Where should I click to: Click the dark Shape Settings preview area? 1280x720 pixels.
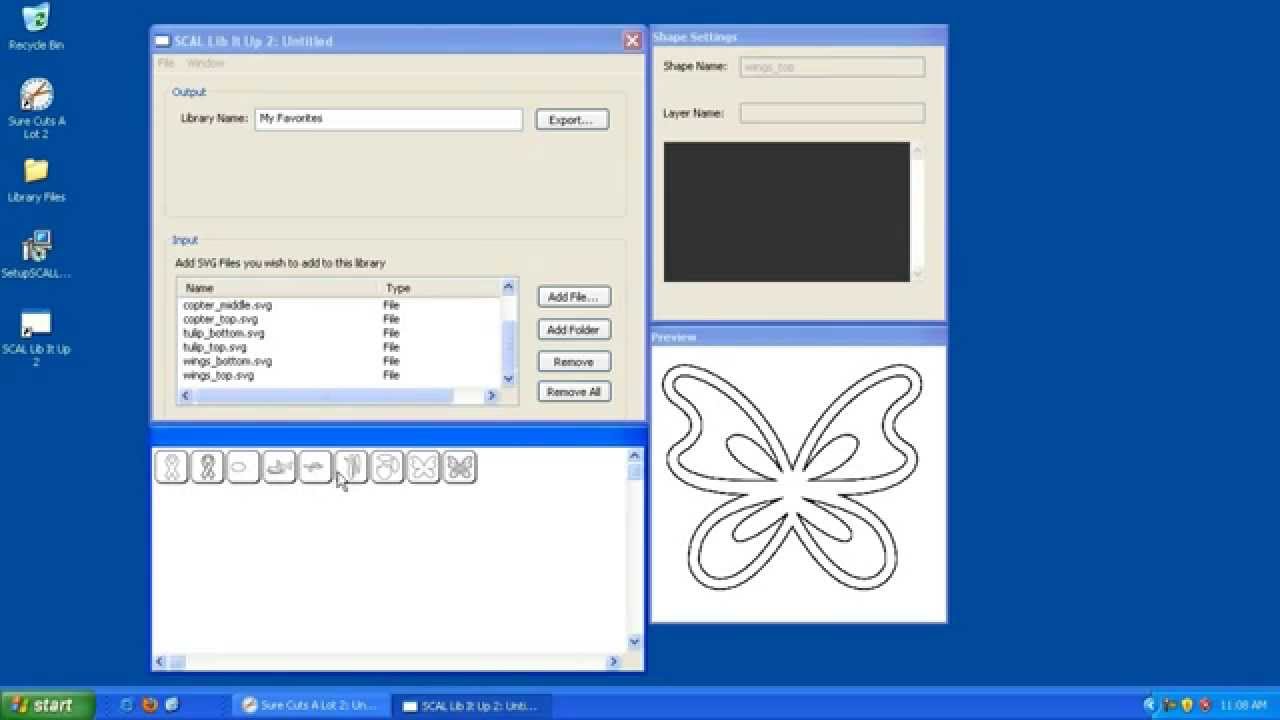(x=787, y=212)
